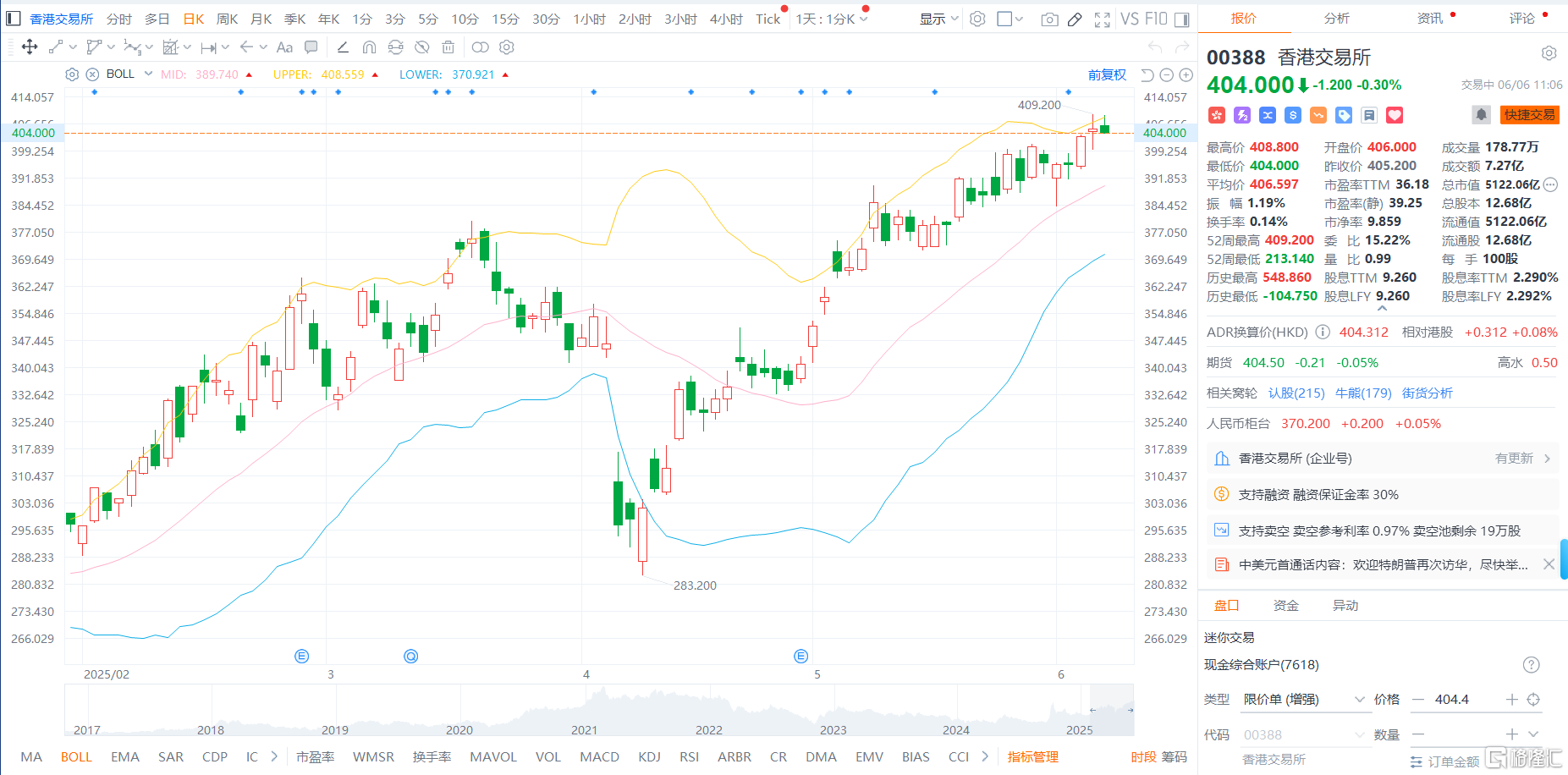1568x775 pixels.
Task: Open BOLL indicator settings gear
Action: [72, 74]
